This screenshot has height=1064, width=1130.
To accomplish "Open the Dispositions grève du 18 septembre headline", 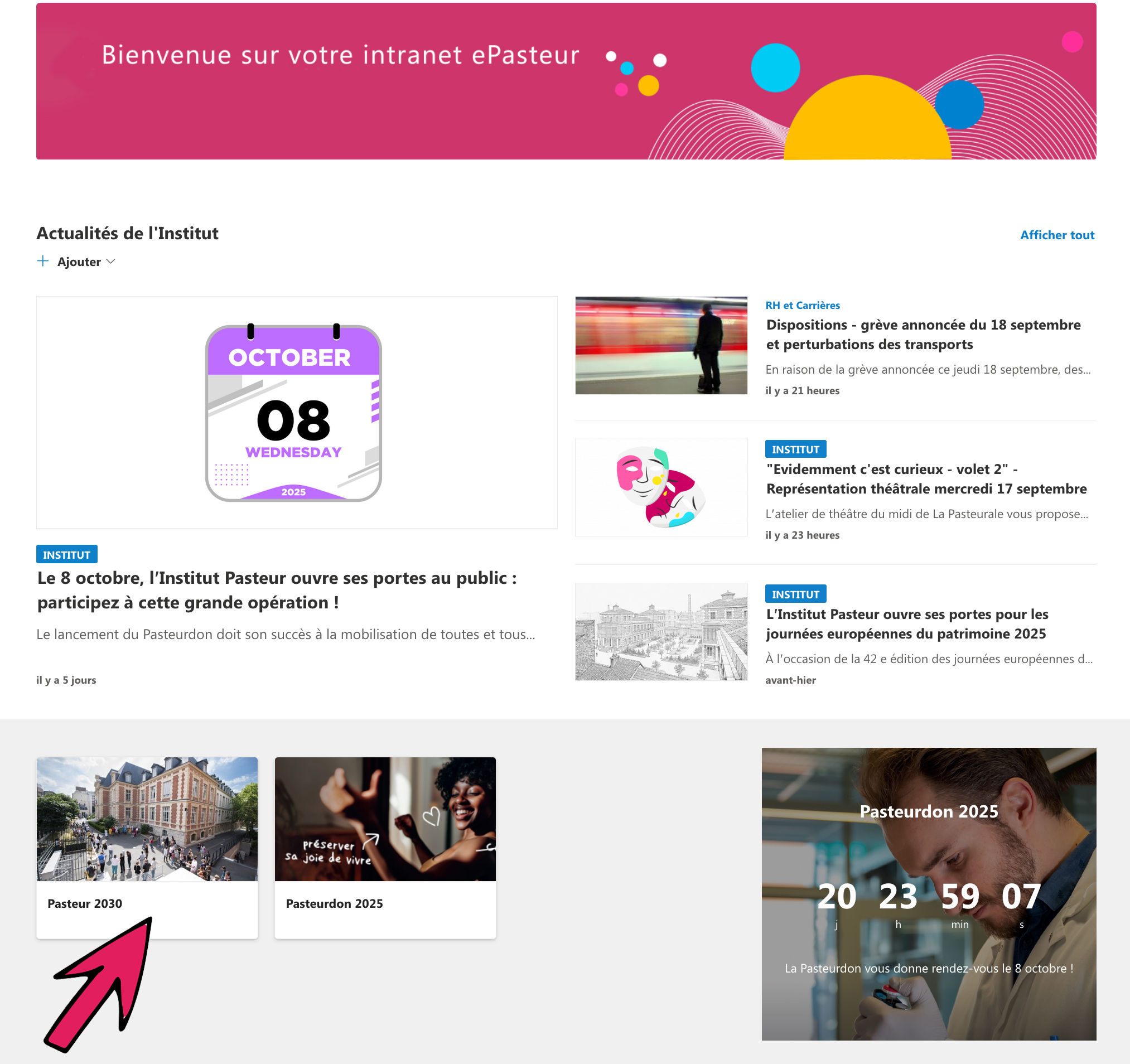I will point(923,334).
